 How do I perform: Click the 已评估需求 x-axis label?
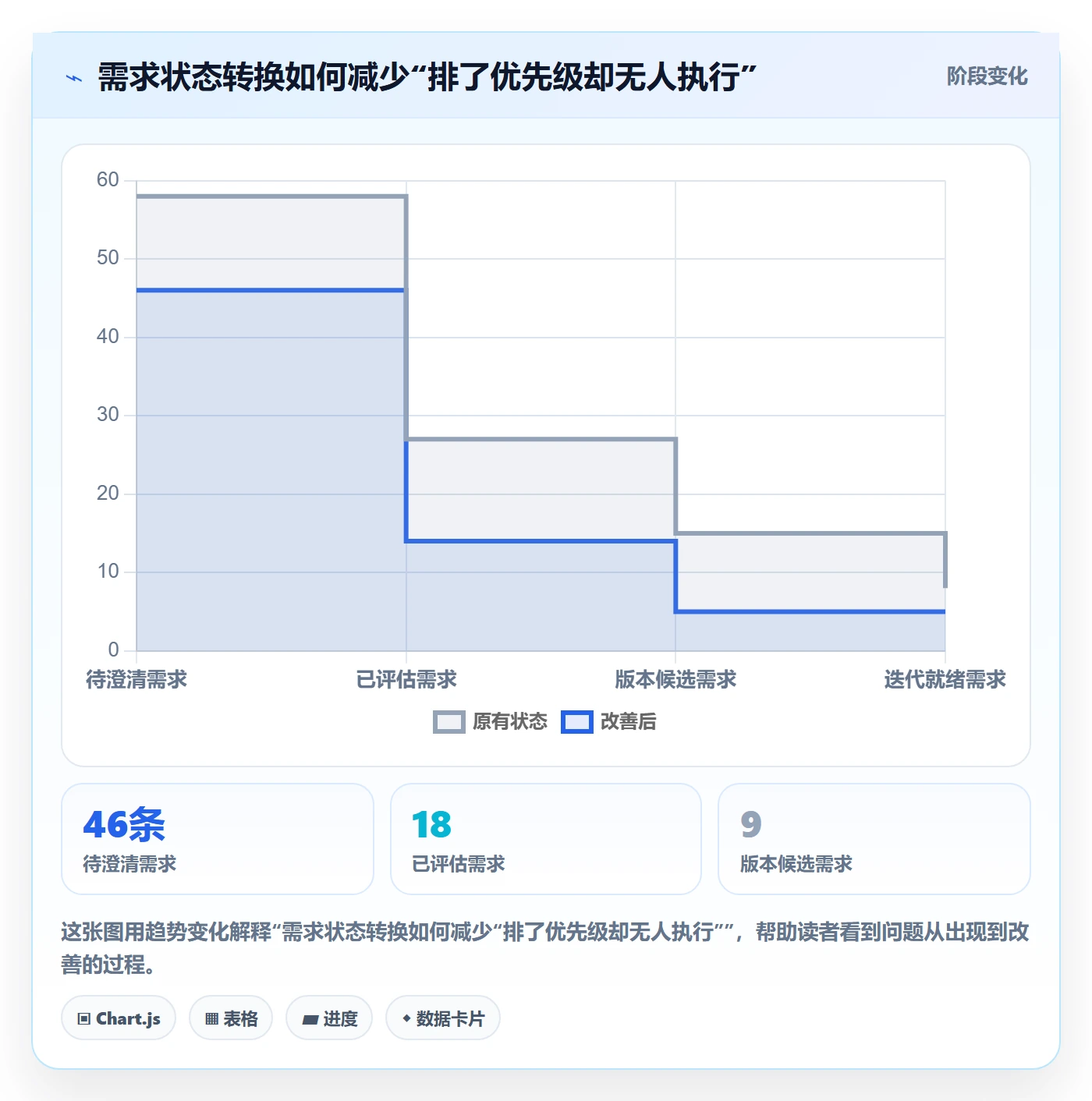(x=406, y=680)
